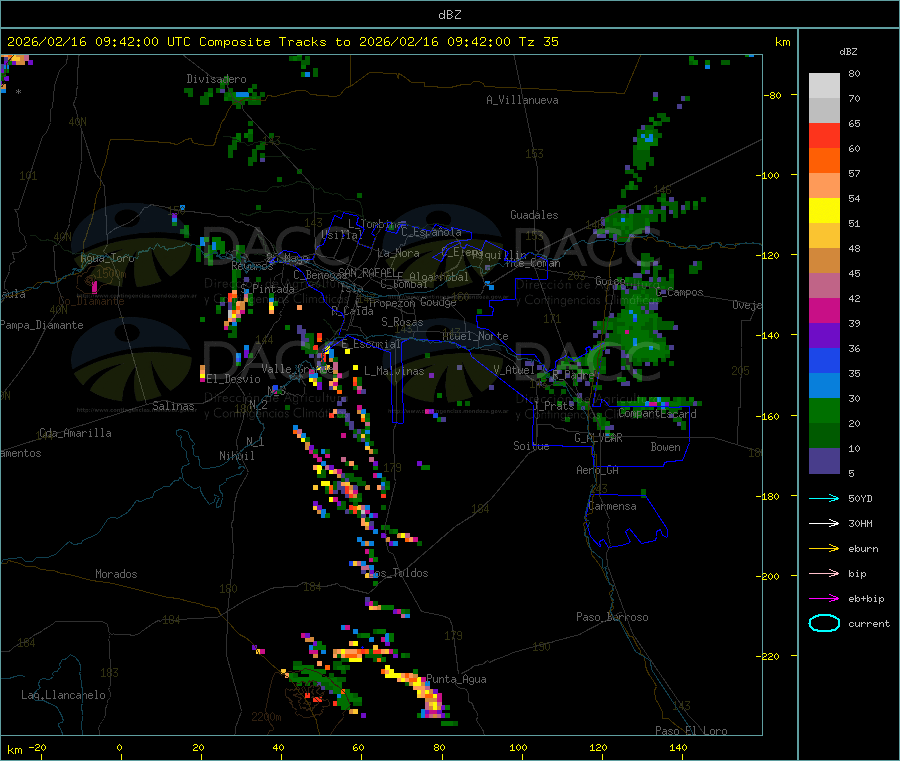
Task: Click the 'Aero_GH' map label
Action: [x=598, y=470]
